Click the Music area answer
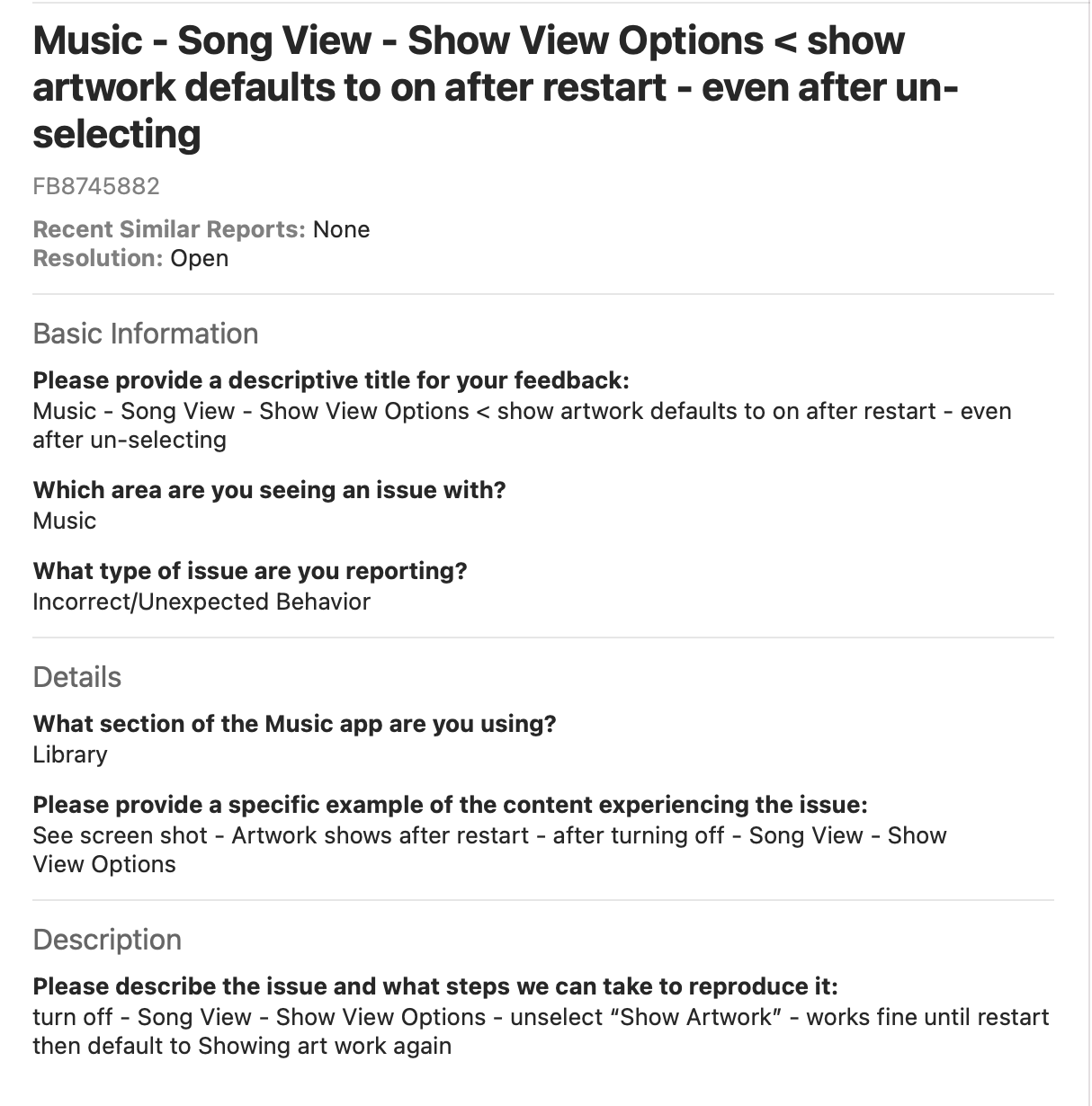This screenshot has width=1092, height=1106. (x=65, y=521)
